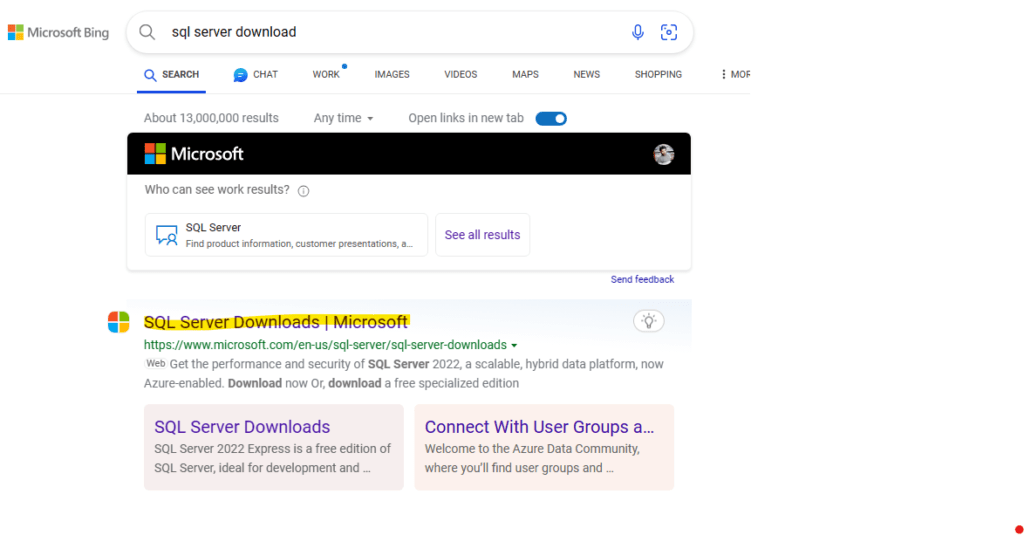Open Connect With User Groups card
Viewport: 1024px width, 535px height.
544,447
